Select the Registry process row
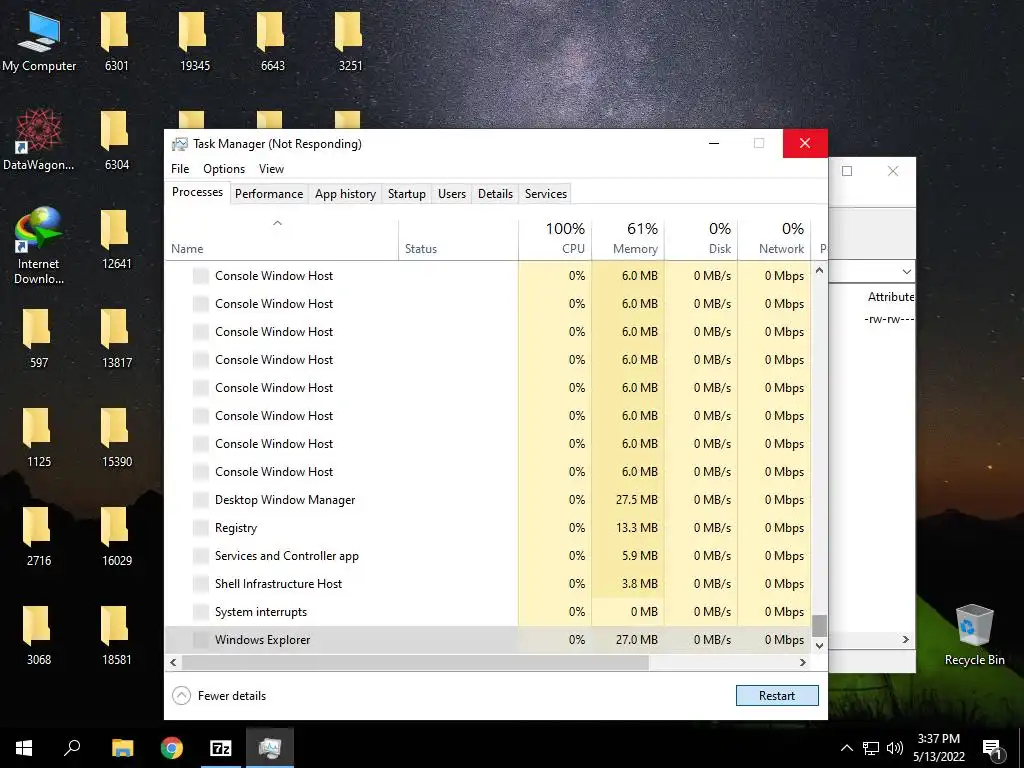 point(488,528)
